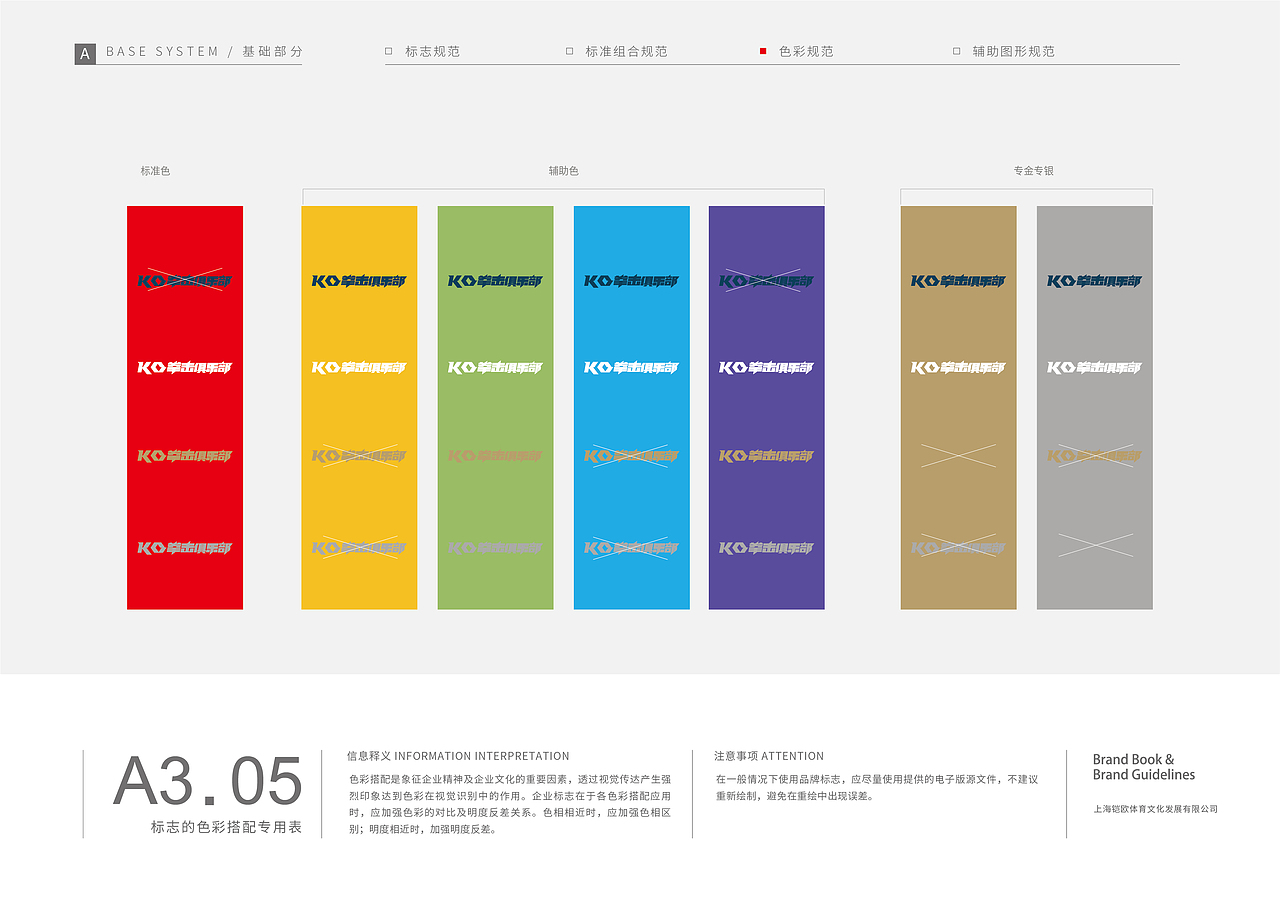1280x905 pixels.
Task: Tick the square marker beside 标准组合规范
Action: pos(570,50)
